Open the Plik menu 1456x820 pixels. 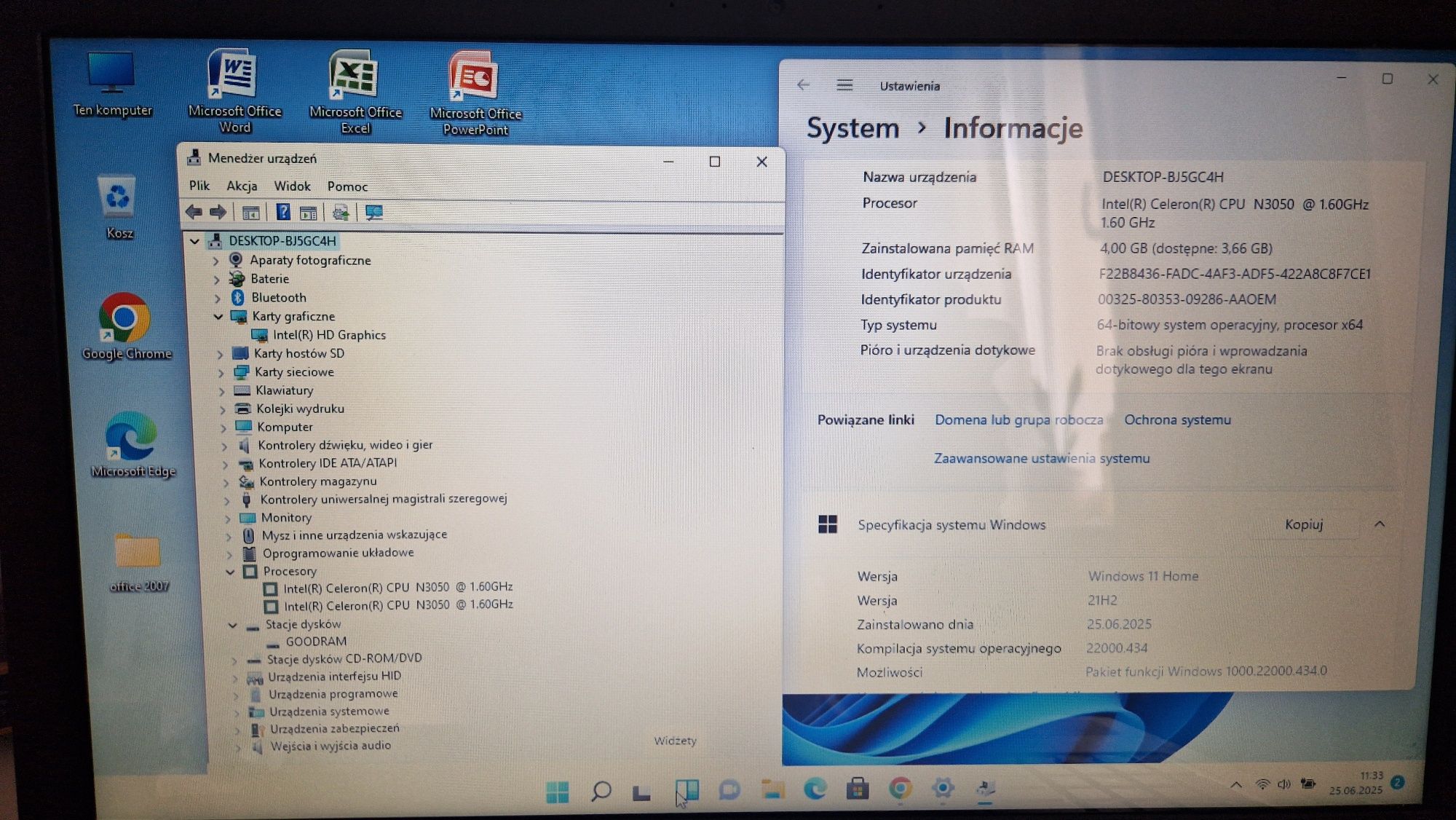click(x=199, y=186)
